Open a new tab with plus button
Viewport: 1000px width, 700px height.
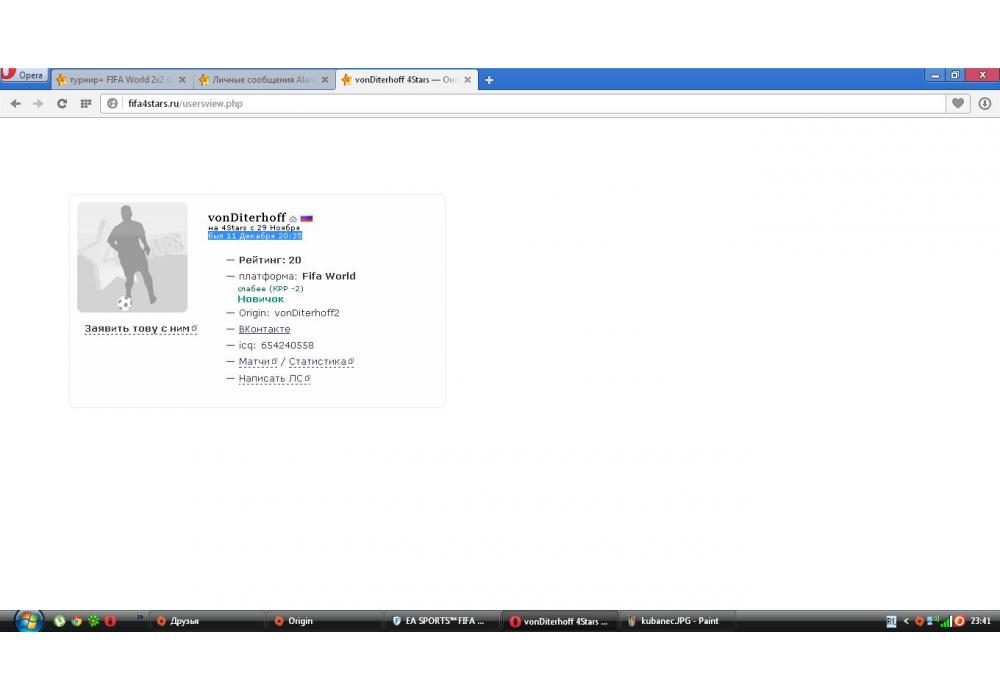coord(489,80)
